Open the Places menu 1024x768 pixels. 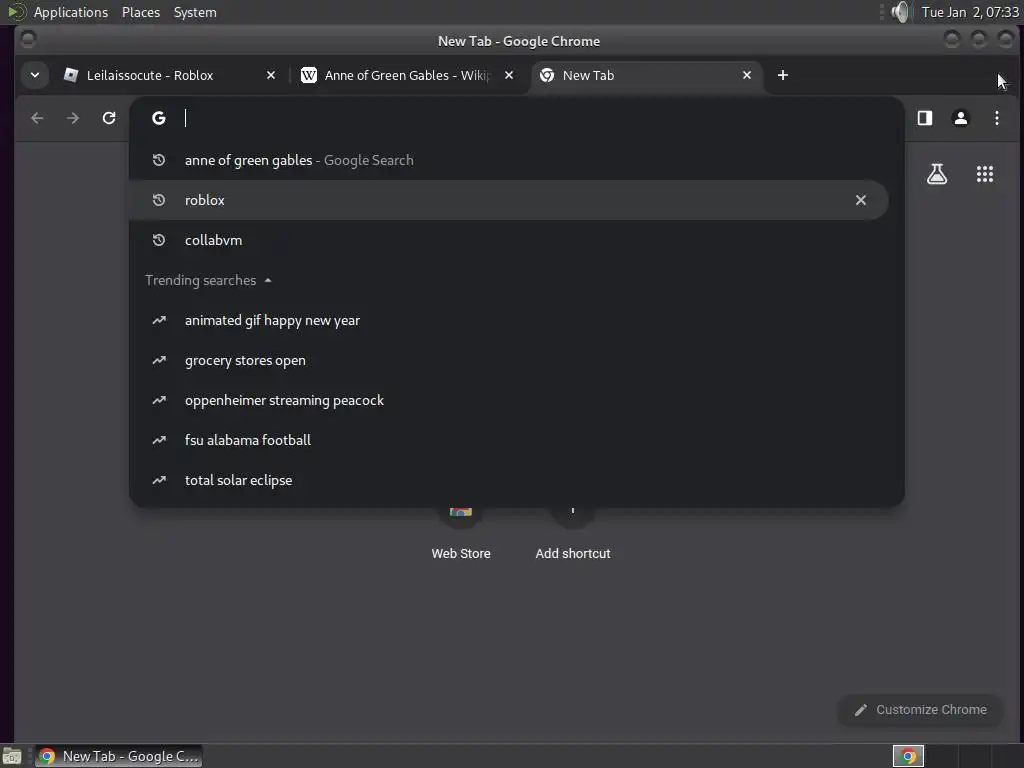[141, 12]
